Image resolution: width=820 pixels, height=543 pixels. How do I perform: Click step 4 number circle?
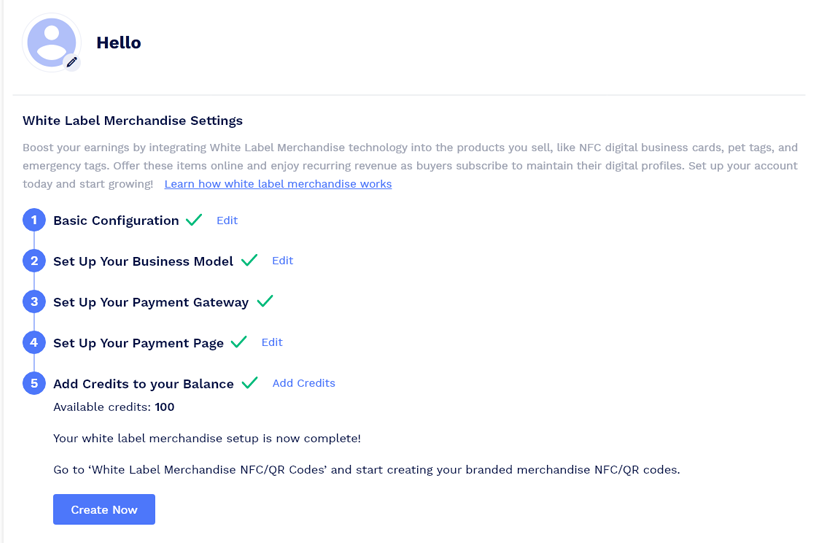coord(34,343)
